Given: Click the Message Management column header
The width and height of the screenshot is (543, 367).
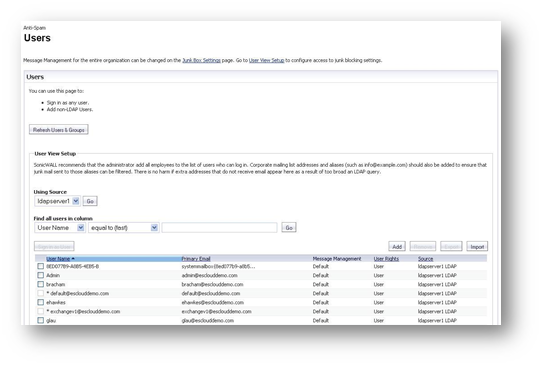Looking at the screenshot, I should (x=337, y=259).
